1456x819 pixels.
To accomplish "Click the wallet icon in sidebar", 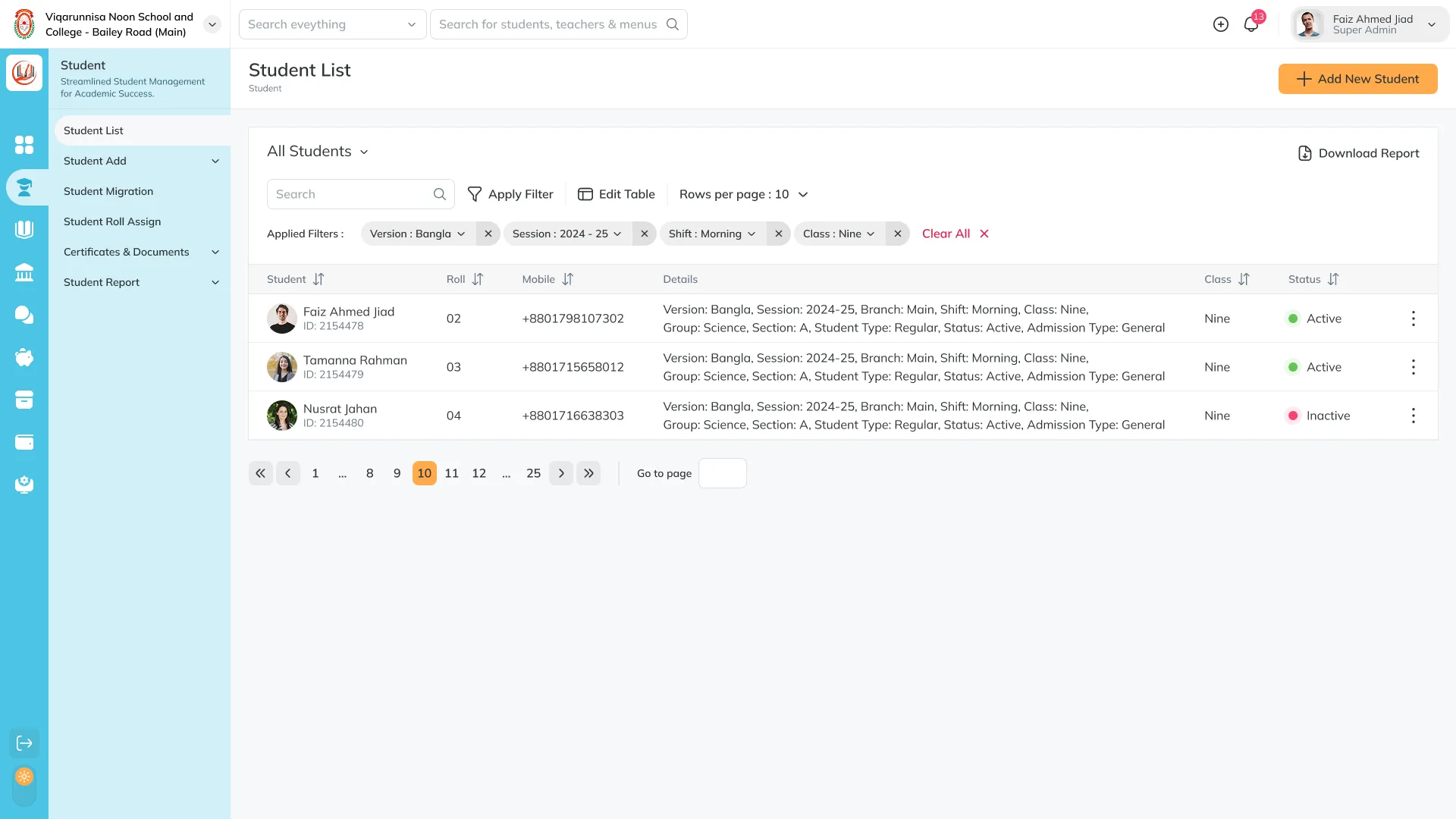I will pos(24,442).
